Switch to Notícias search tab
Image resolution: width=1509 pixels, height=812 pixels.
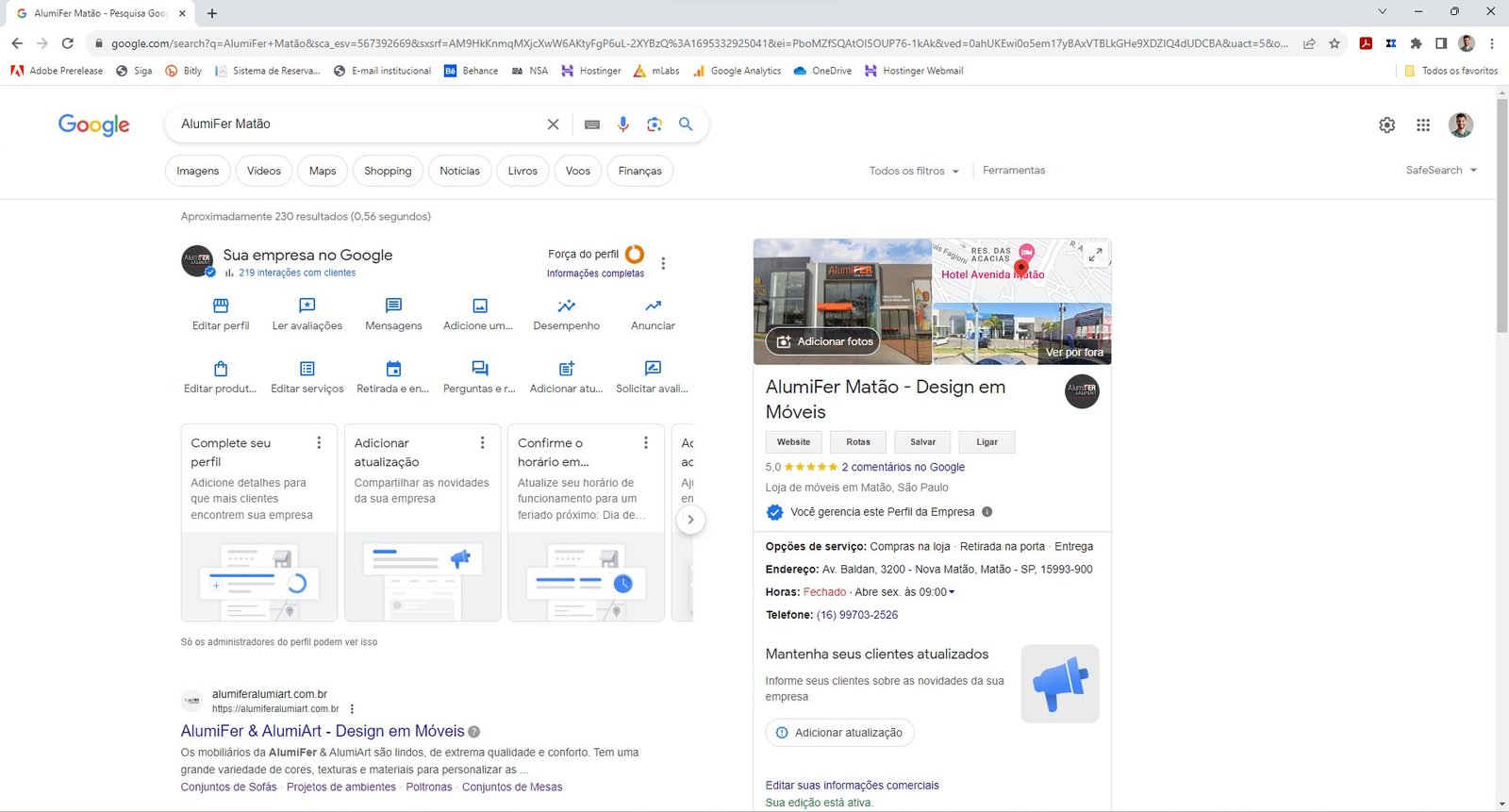pyautogui.click(x=459, y=171)
